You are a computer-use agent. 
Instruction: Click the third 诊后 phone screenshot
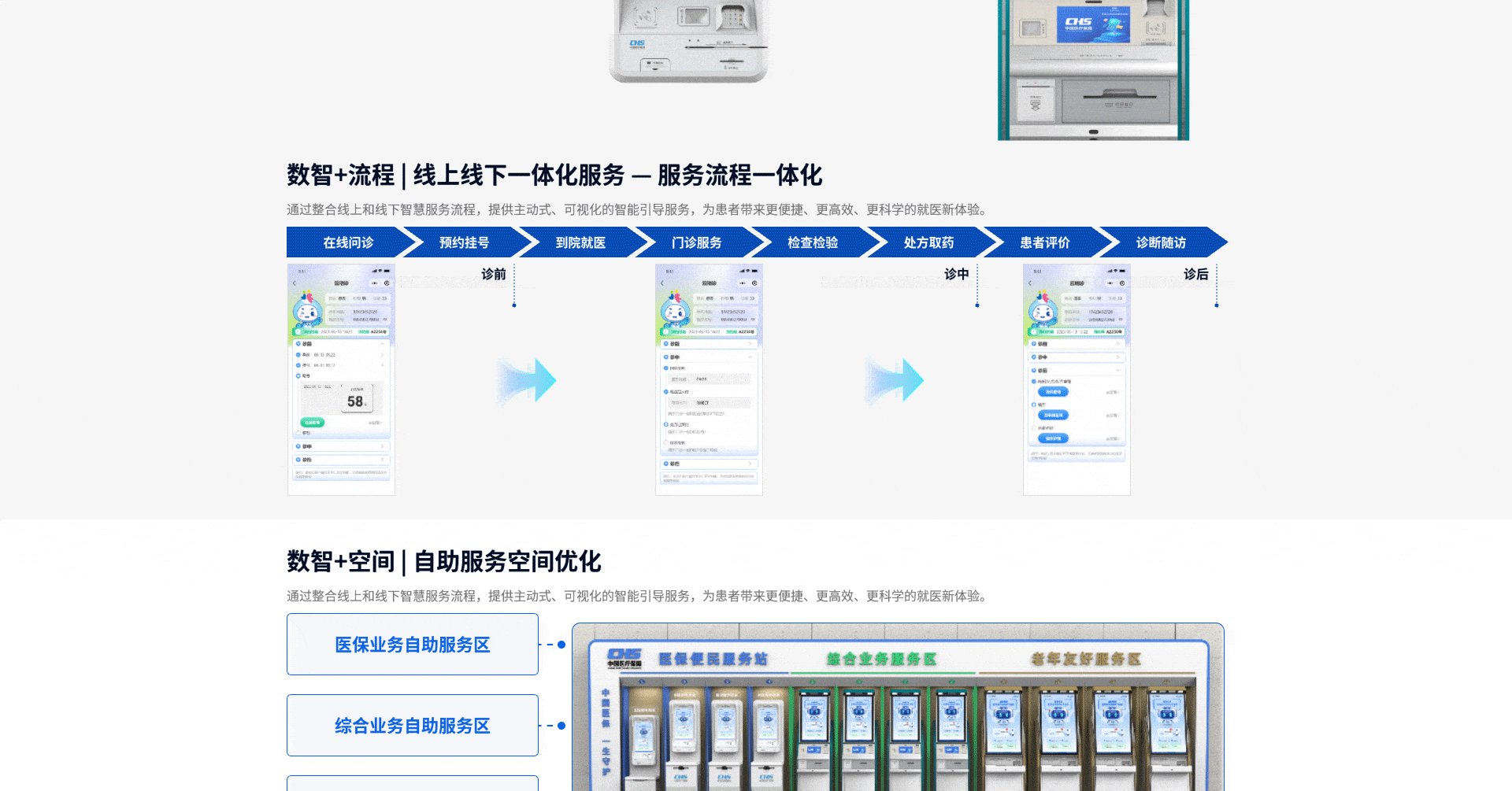pyautogui.click(x=1077, y=380)
